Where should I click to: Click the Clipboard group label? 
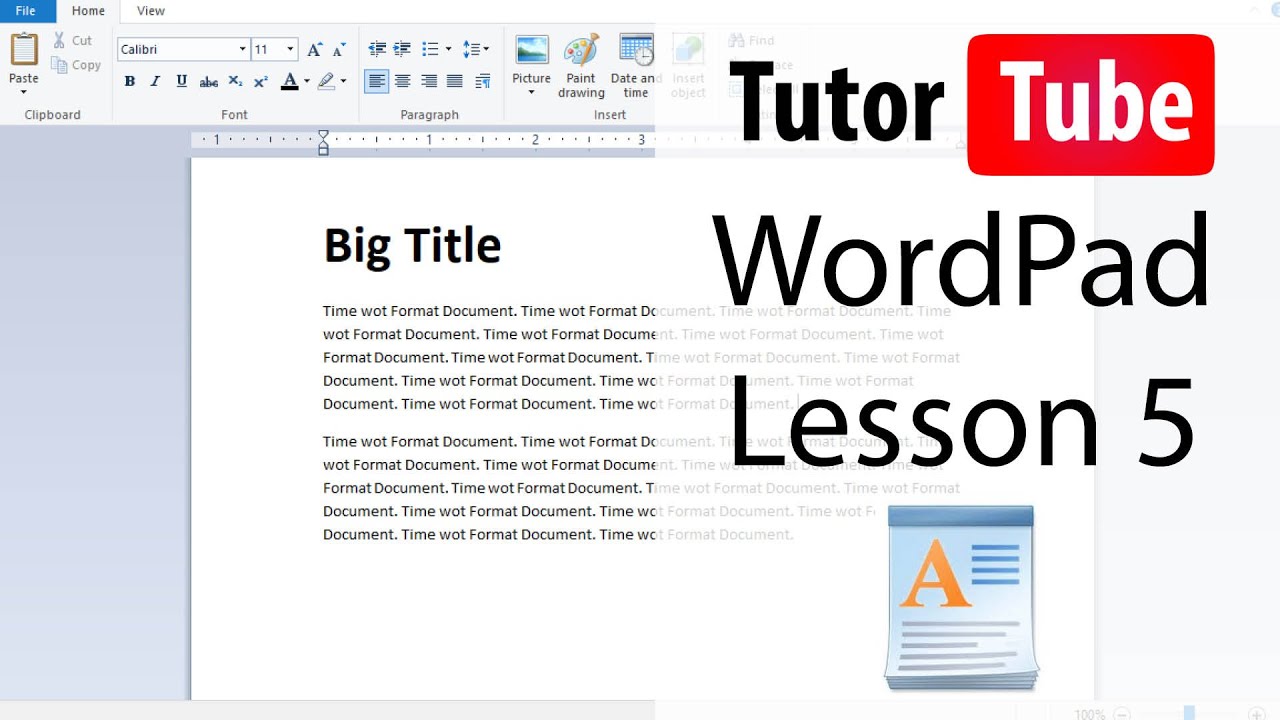(53, 115)
